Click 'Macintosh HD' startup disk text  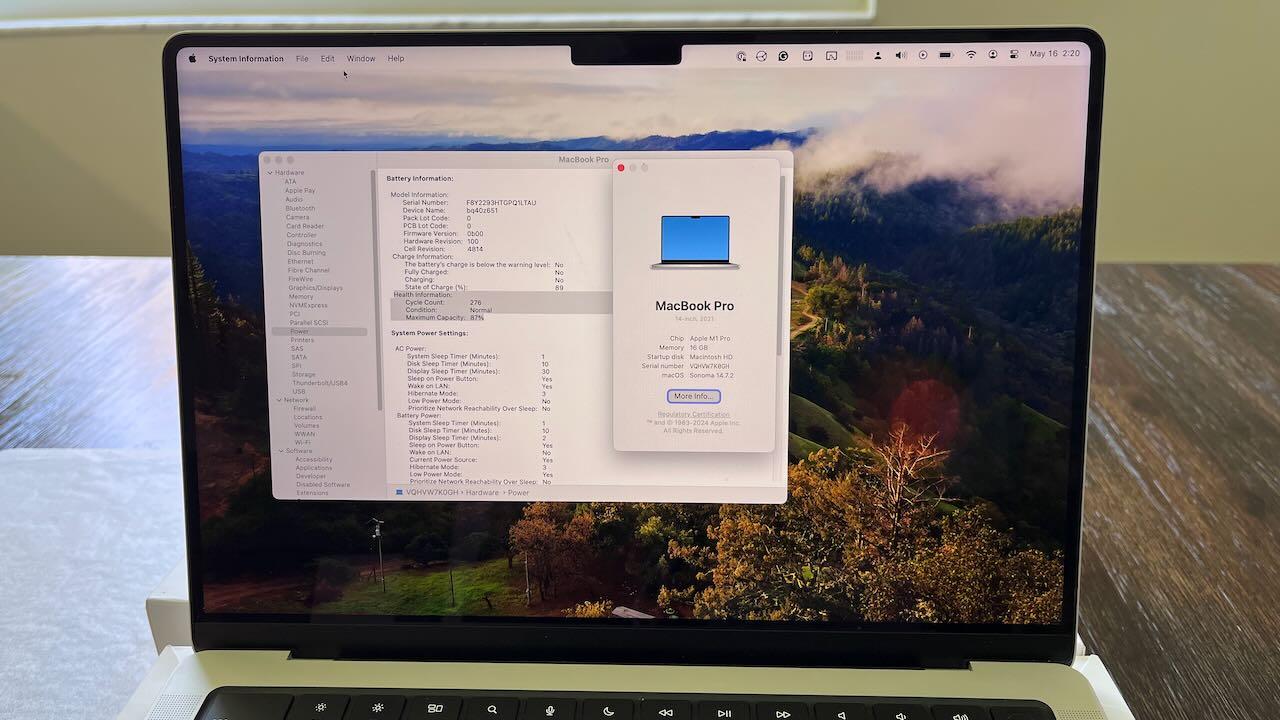pyautogui.click(x=711, y=357)
